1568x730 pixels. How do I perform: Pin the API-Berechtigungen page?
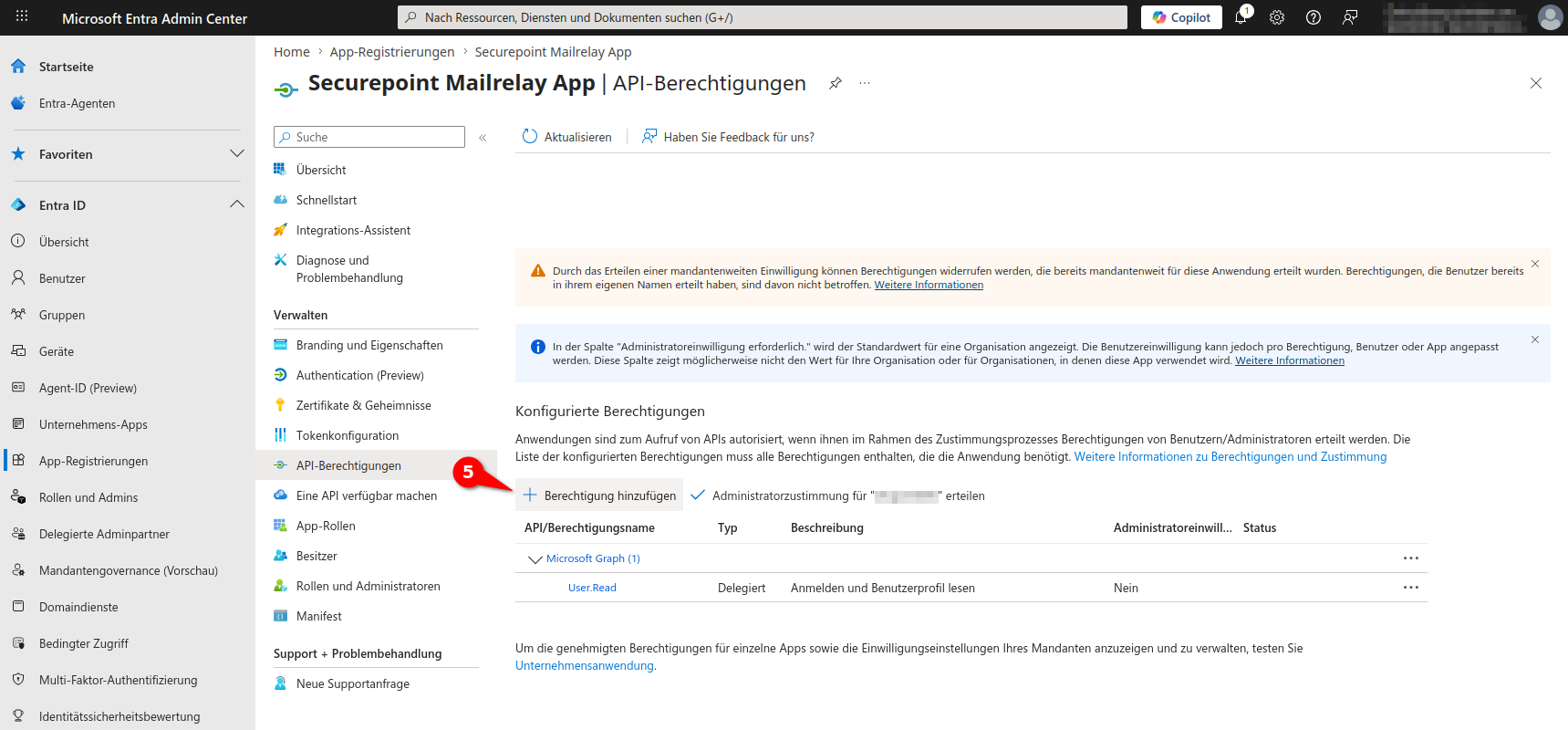[835, 83]
